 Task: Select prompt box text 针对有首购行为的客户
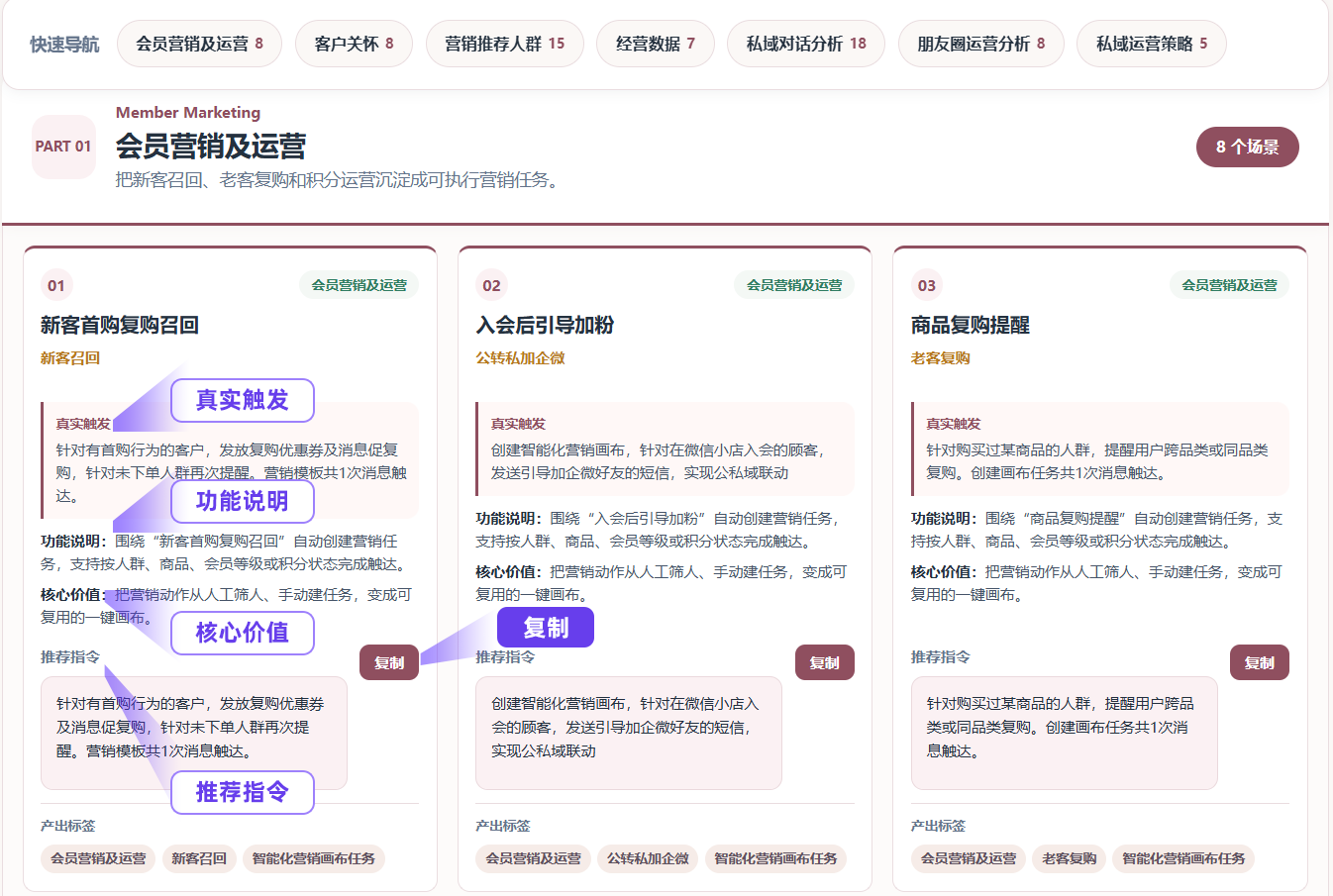coord(194,733)
